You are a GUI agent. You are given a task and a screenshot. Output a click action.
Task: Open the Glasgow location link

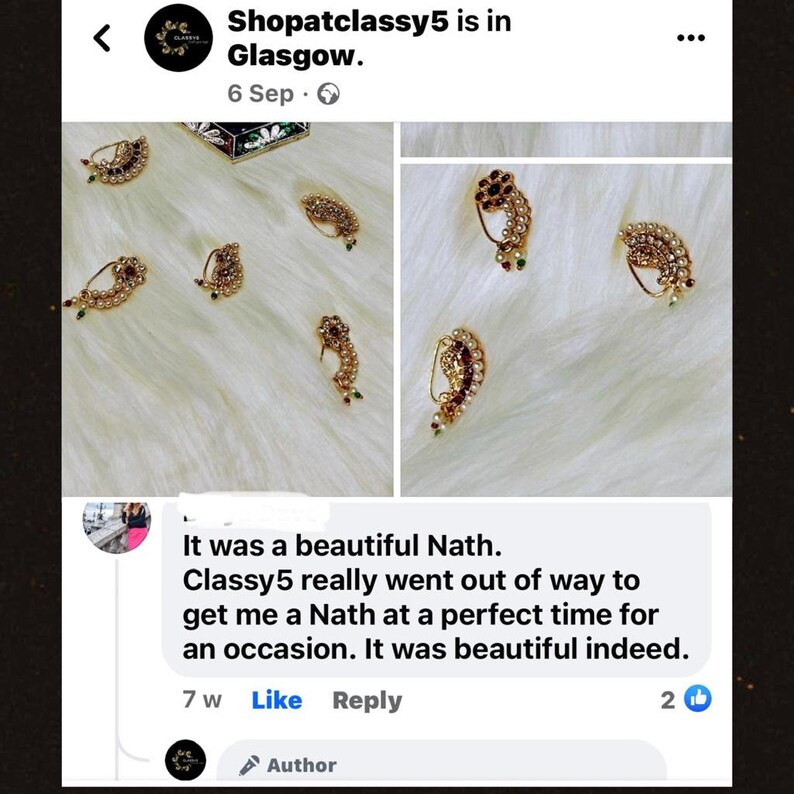click(295, 57)
